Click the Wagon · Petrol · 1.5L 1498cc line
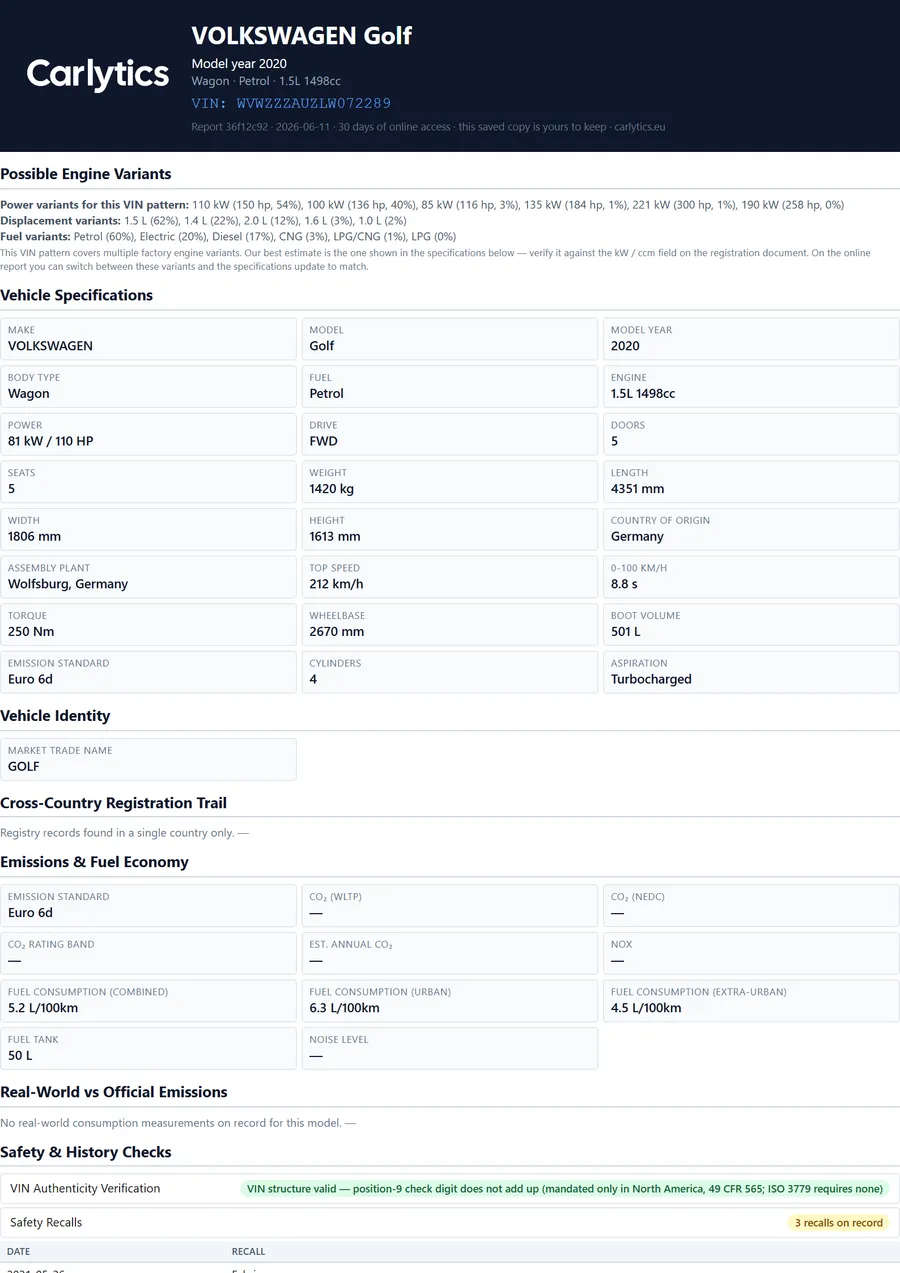Image resolution: width=900 pixels, height=1273 pixels. click(x=266, y=81)
